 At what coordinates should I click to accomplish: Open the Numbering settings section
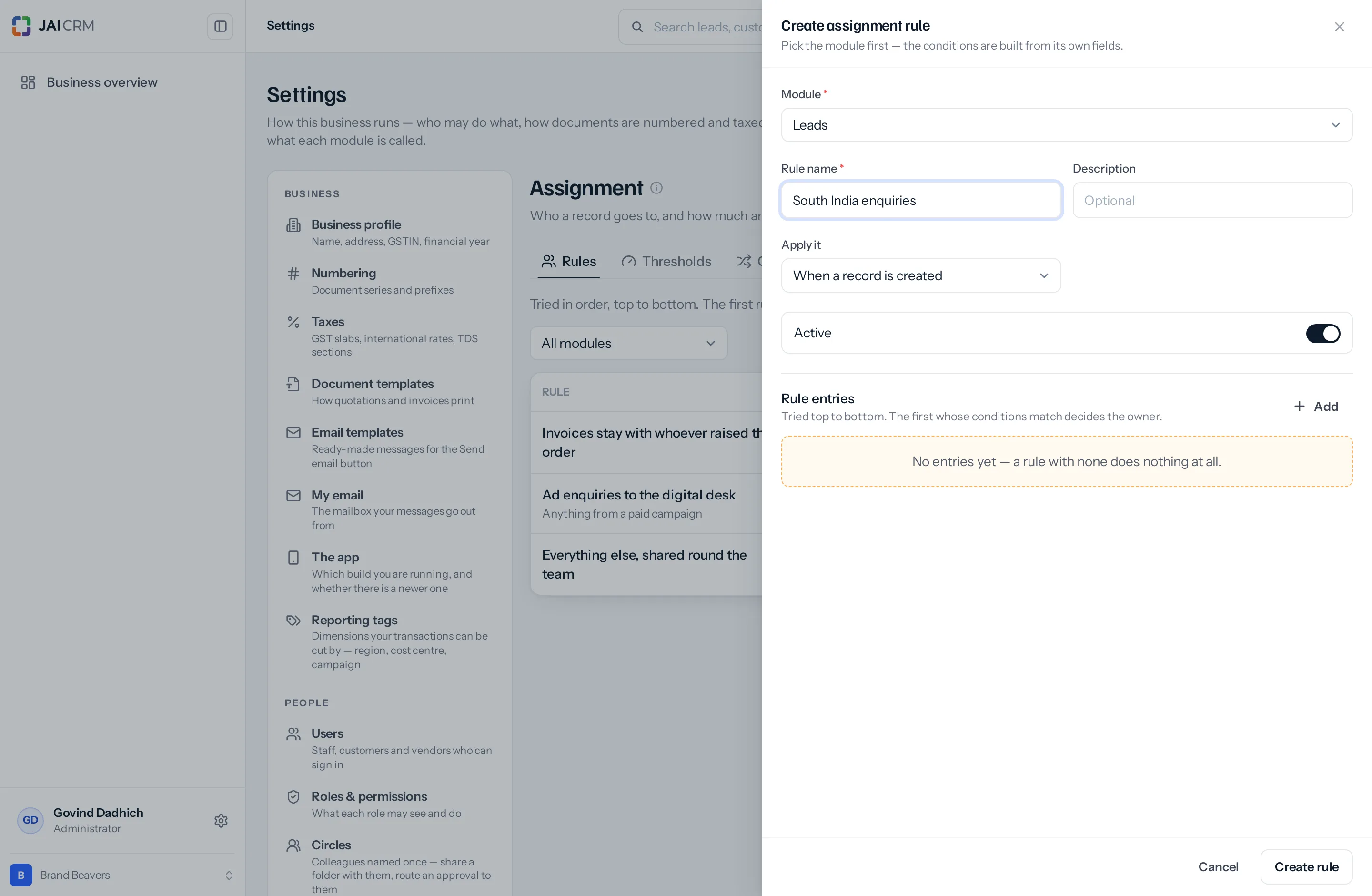[389, 281]
